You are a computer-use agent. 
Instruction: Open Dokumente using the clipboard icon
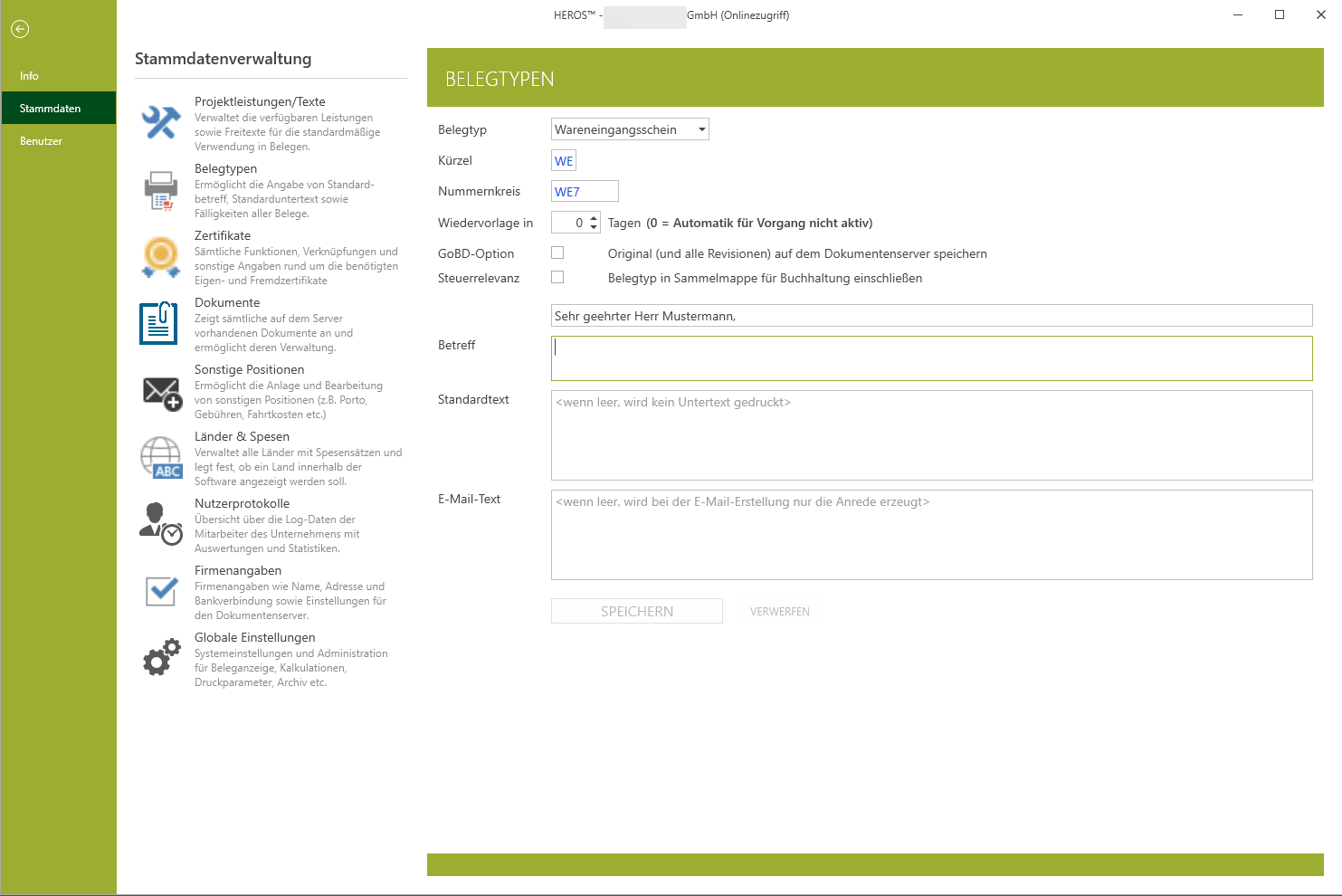click(x=159, y=324)
